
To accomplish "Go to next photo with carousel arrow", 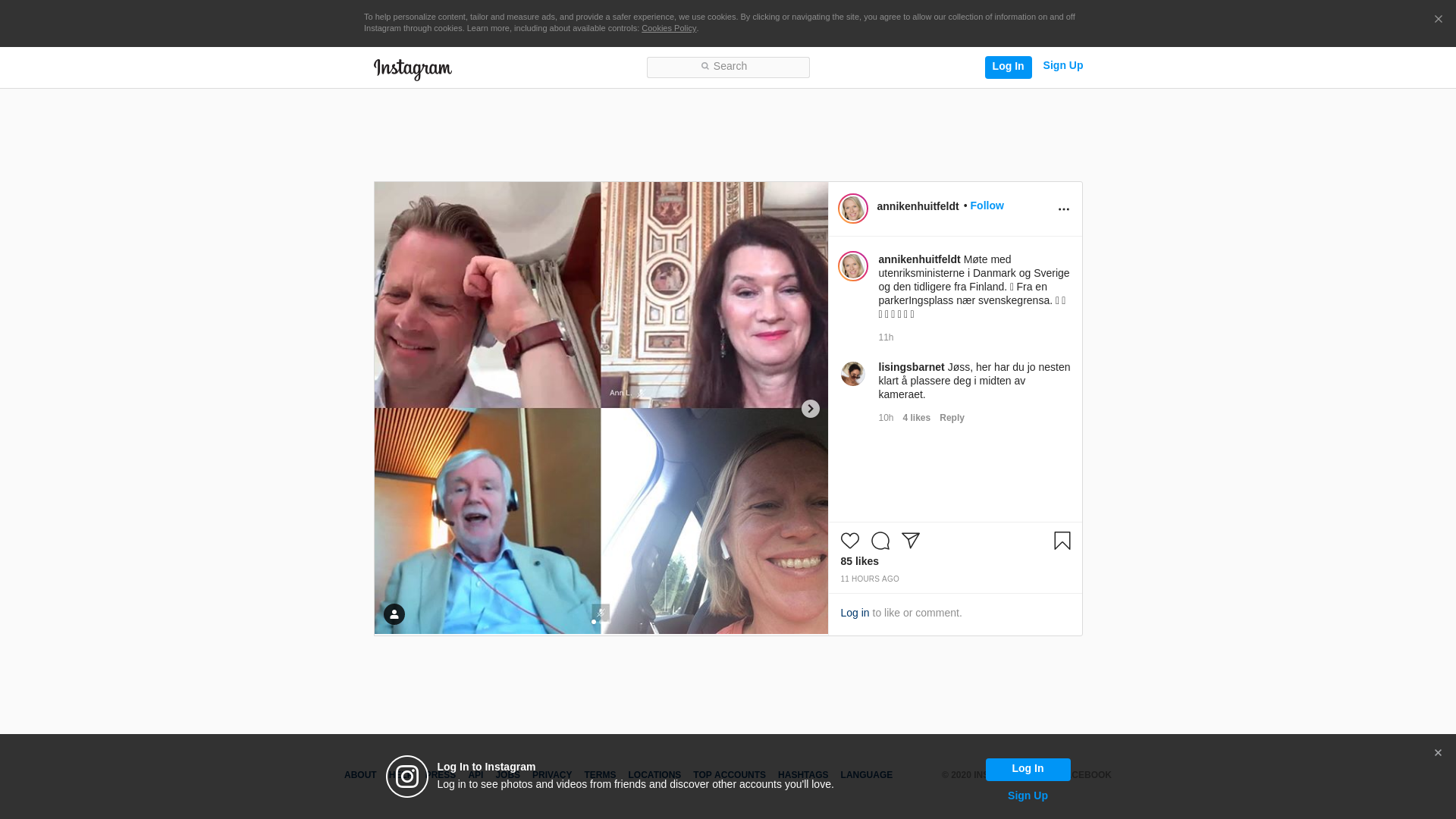I will [810, 409].
